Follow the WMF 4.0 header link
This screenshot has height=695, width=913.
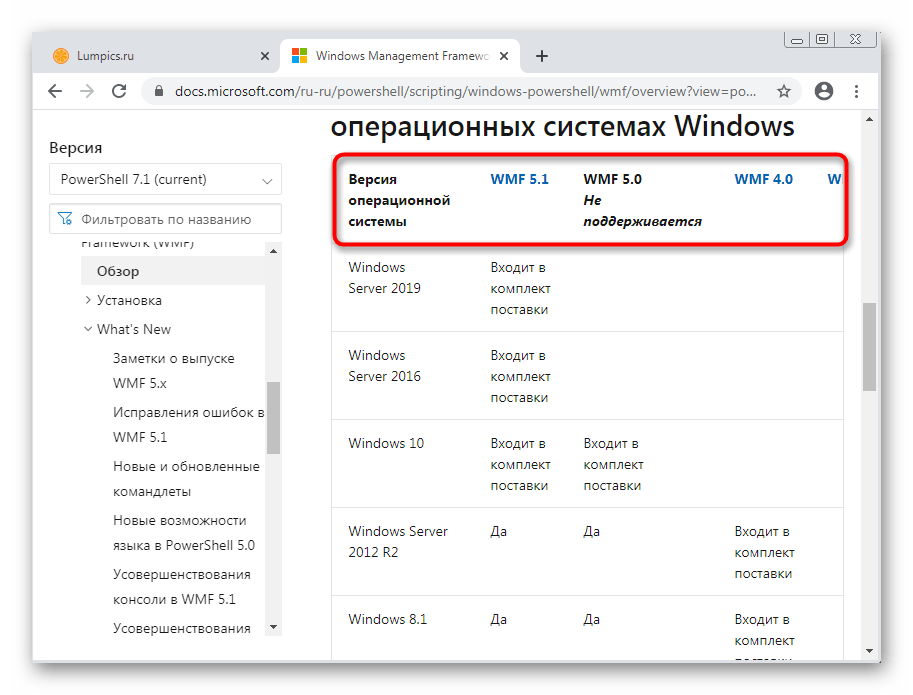[763, 179]
